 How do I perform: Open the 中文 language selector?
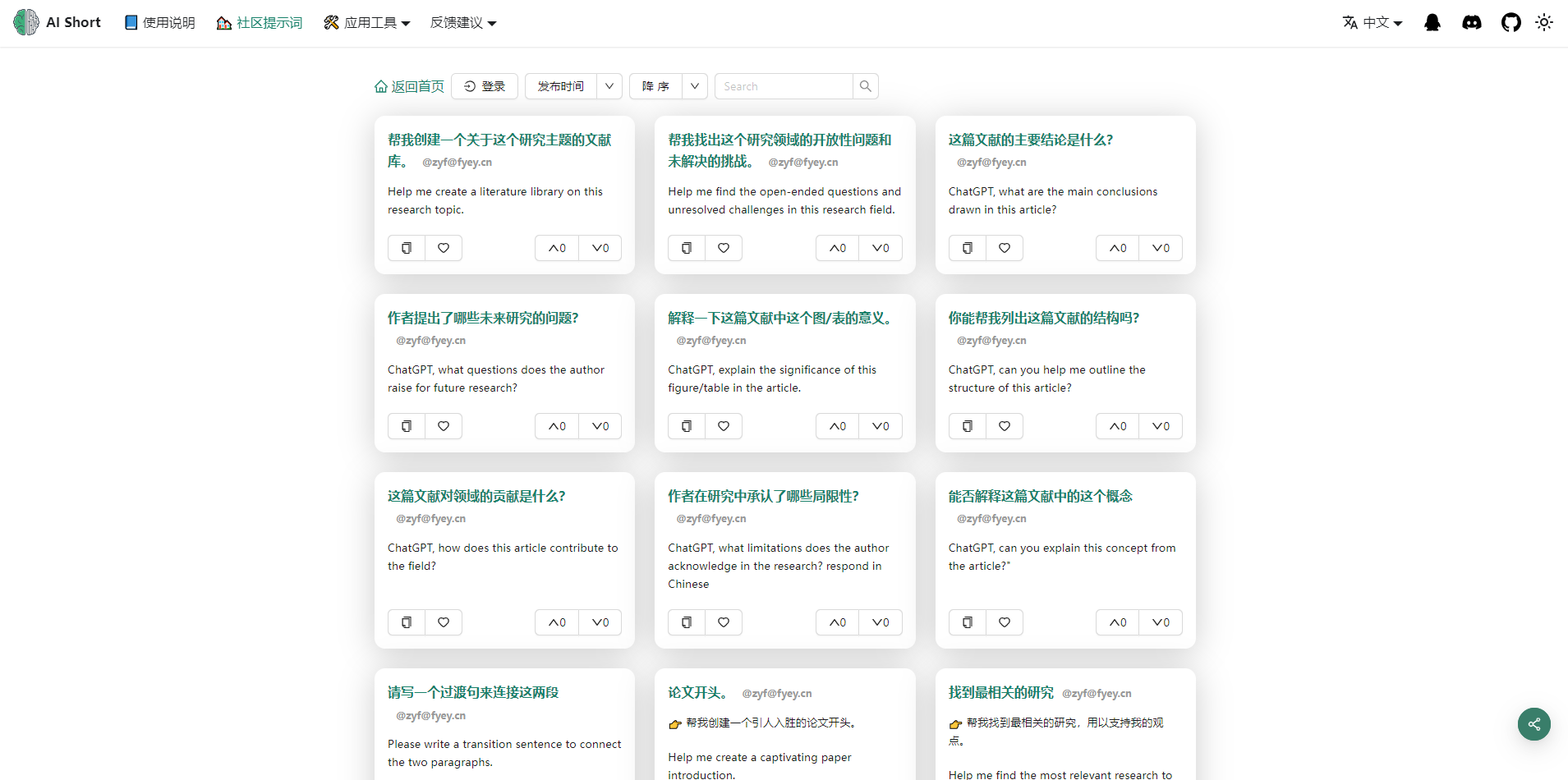click(1373, 23)
